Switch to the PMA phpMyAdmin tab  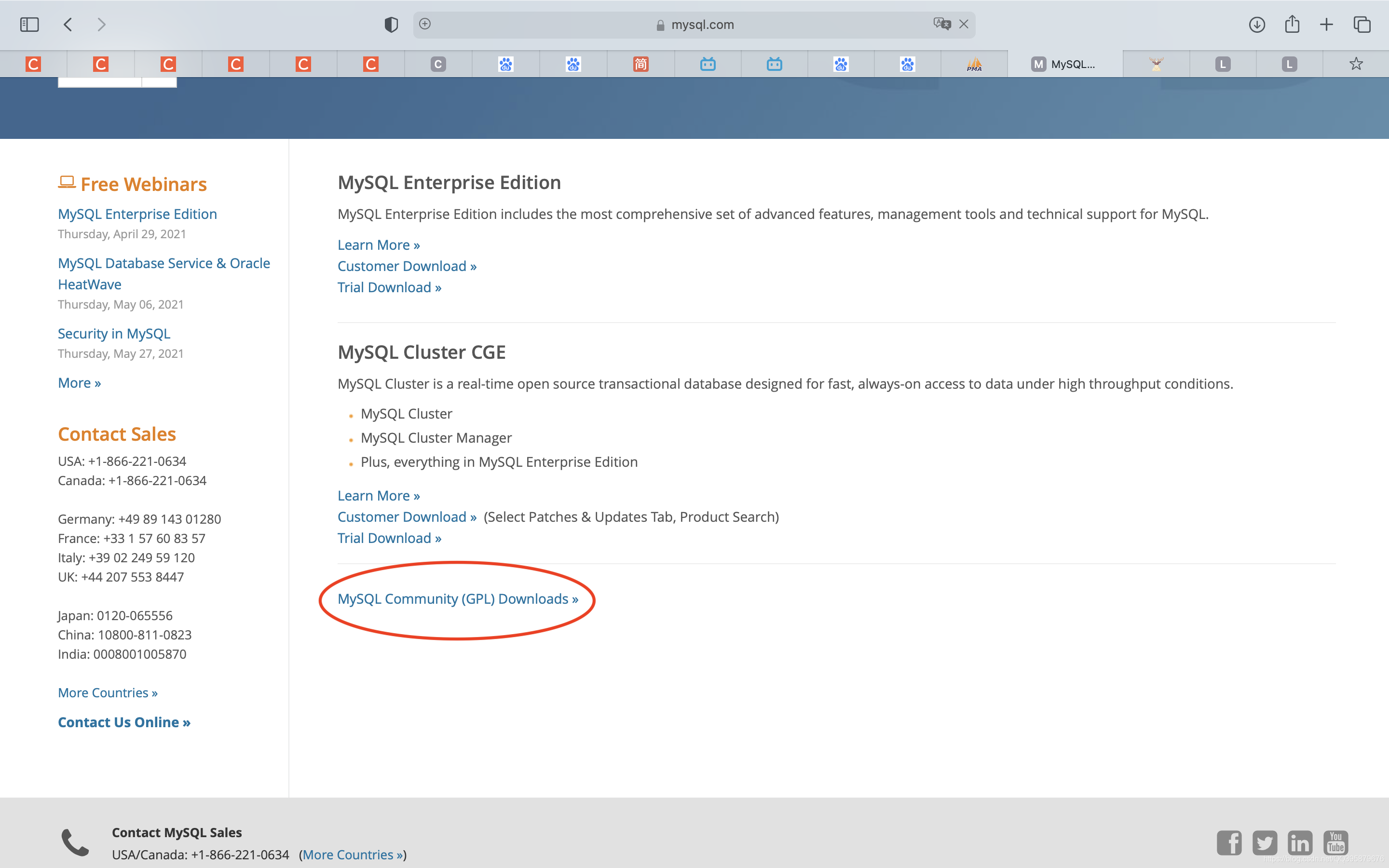click(974, 64)
